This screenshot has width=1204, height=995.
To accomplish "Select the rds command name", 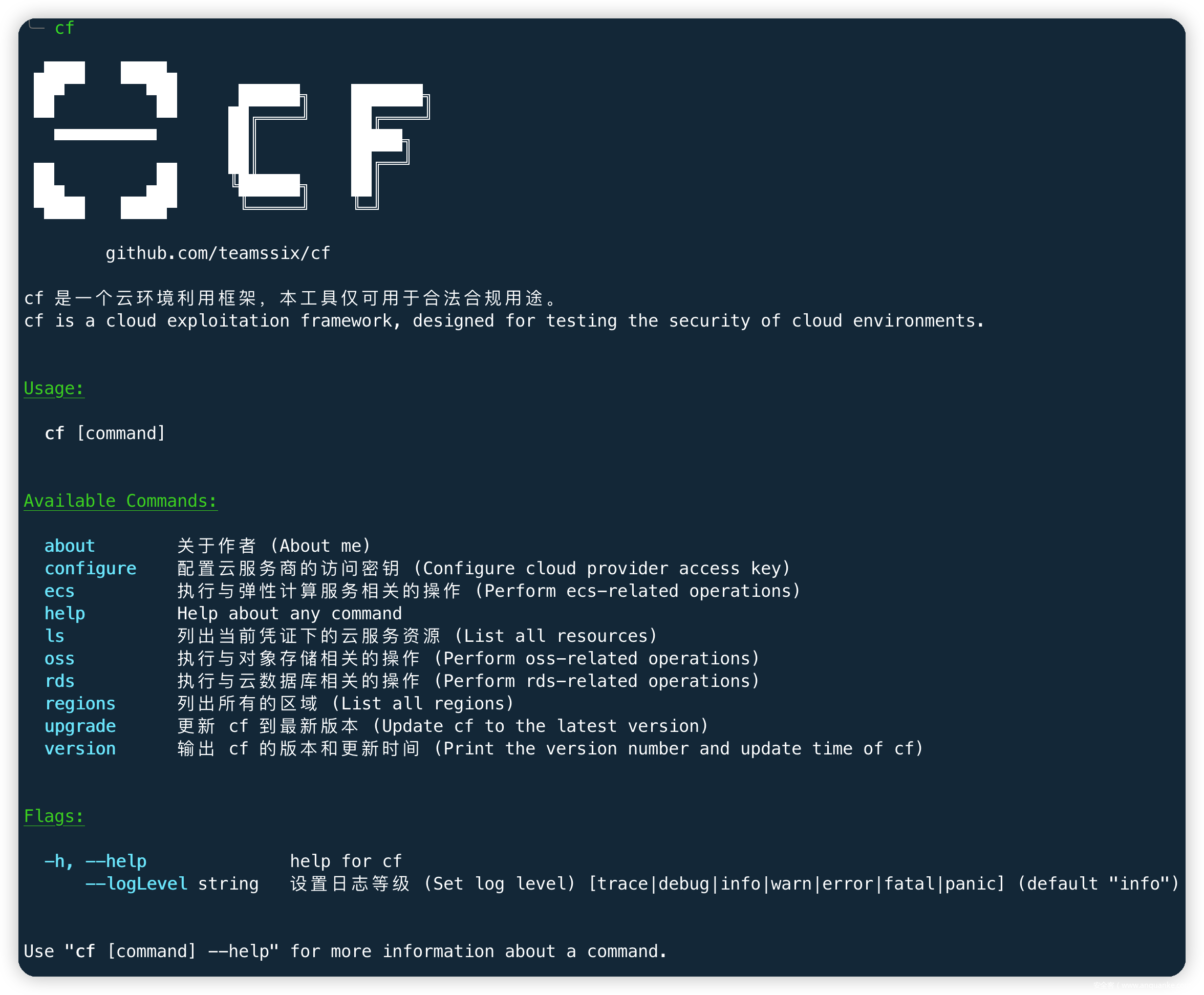I will pos(59,681).
